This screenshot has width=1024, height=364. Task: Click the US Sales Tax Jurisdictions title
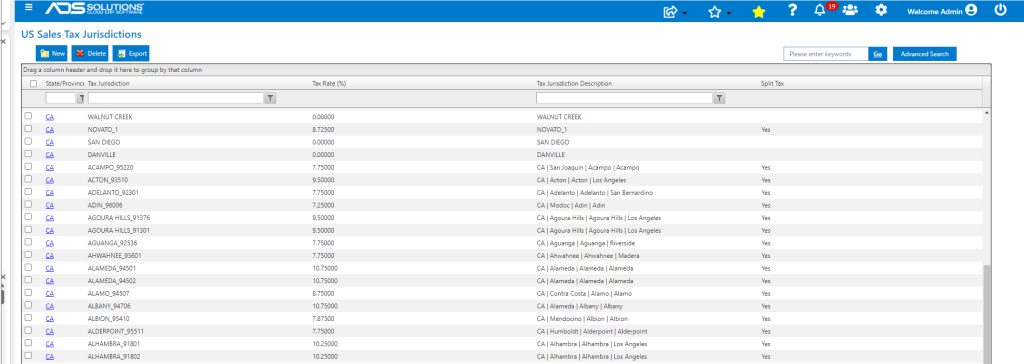(81, 34)
